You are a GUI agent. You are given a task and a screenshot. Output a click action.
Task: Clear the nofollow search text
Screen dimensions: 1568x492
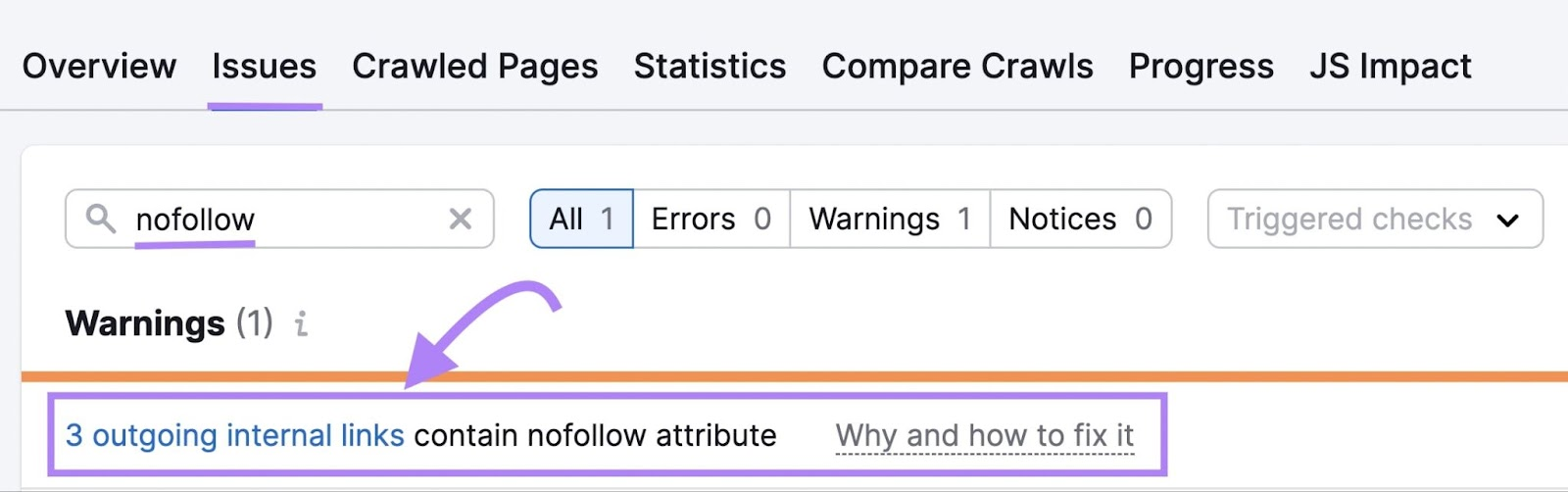coord(461,219)
